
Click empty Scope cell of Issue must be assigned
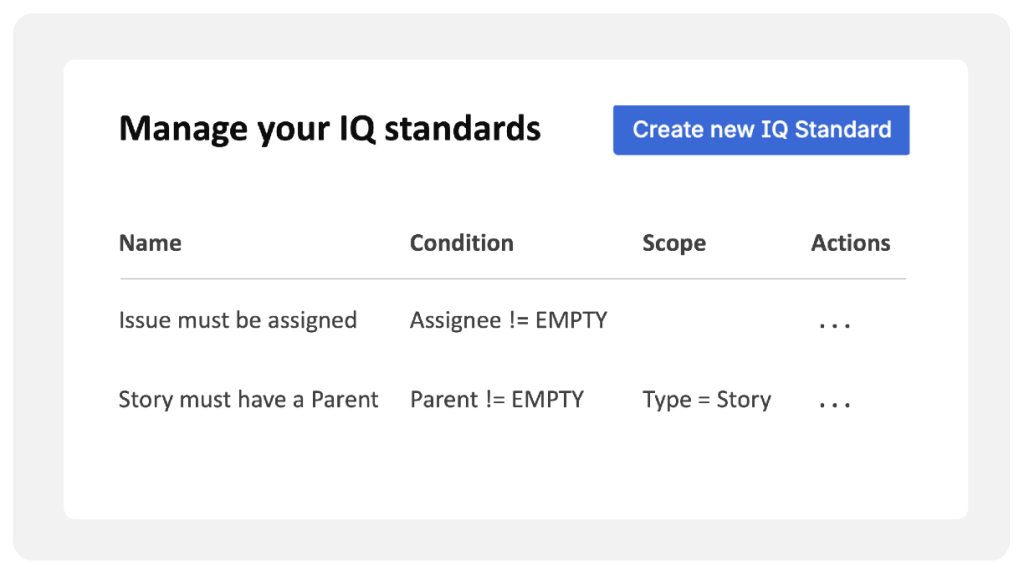pos(706,321)
